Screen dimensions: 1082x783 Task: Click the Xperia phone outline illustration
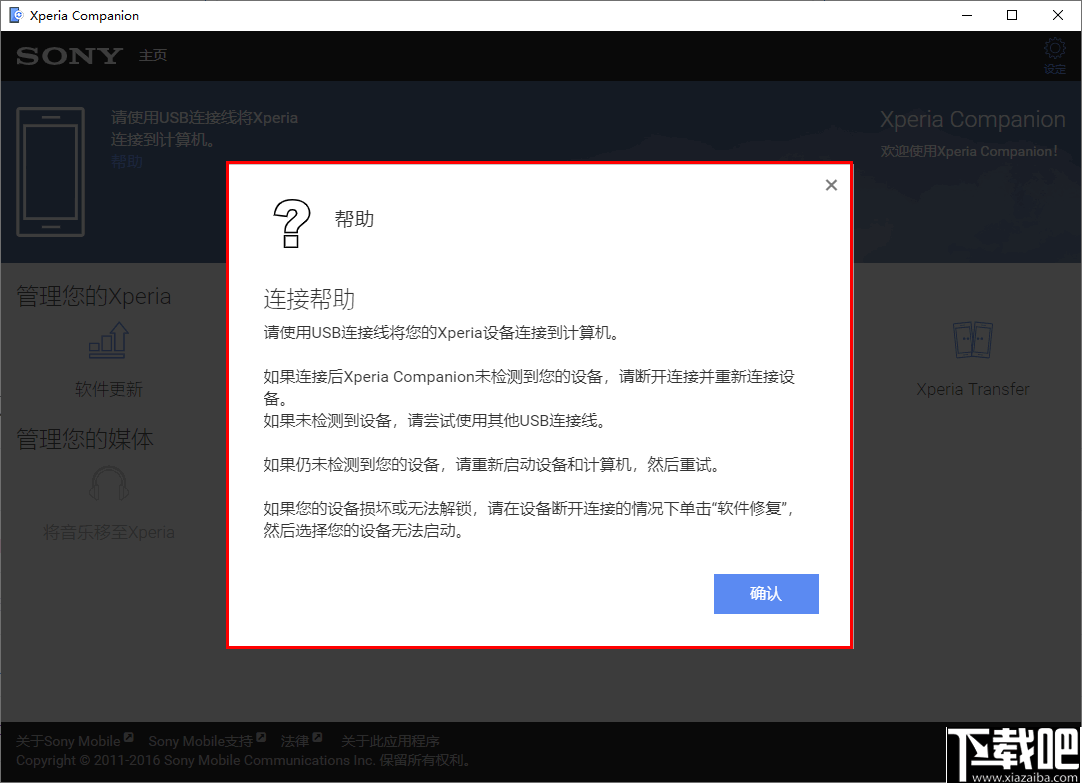(50, 170)
